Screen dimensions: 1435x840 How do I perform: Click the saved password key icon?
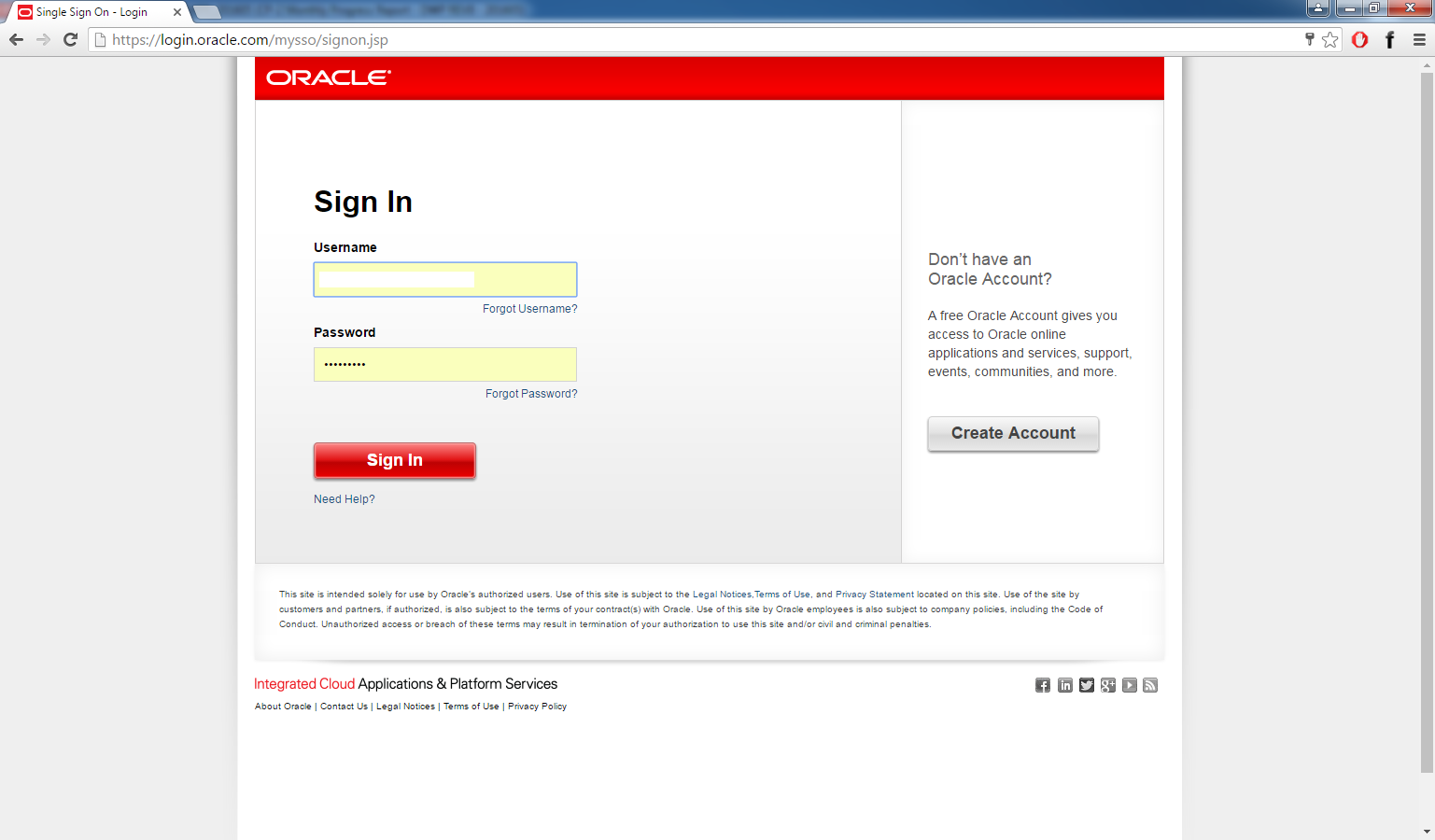[1310, 39]
